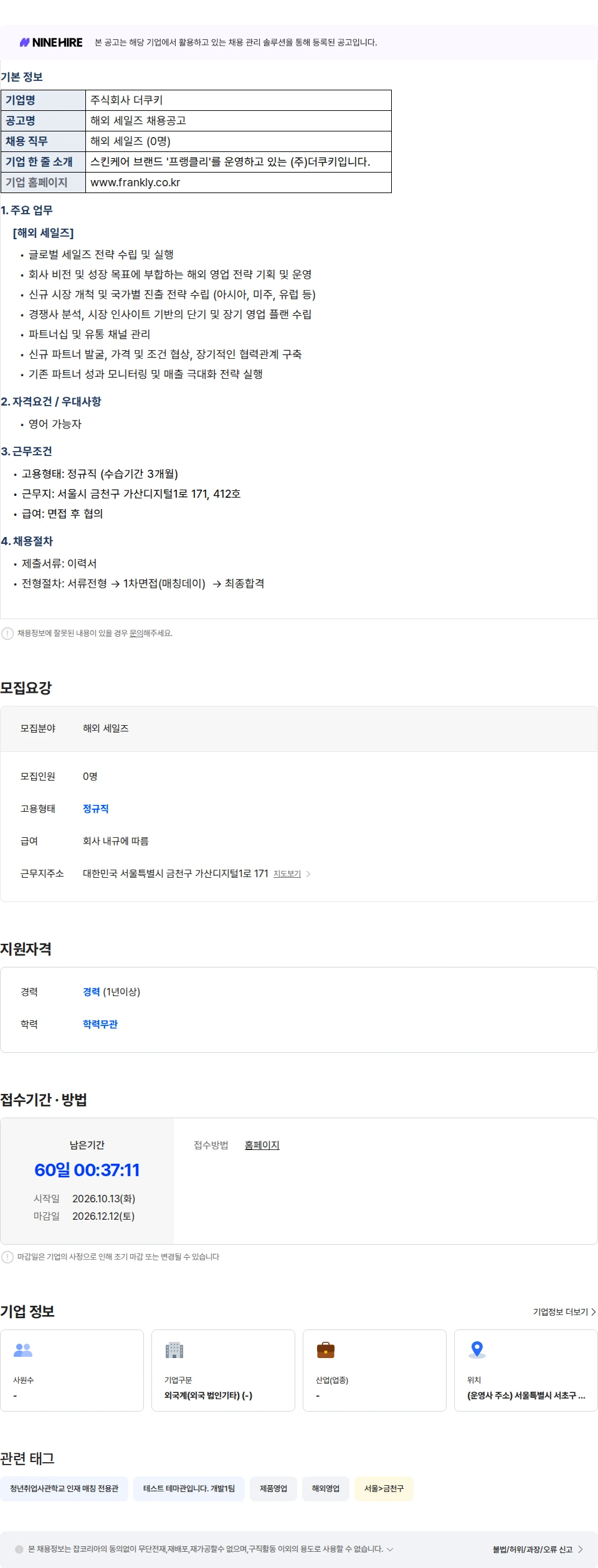Click the 글로벌 세일즈 전략 수립 및 실행 line
598x1568 pixels.
coord(101,255)
